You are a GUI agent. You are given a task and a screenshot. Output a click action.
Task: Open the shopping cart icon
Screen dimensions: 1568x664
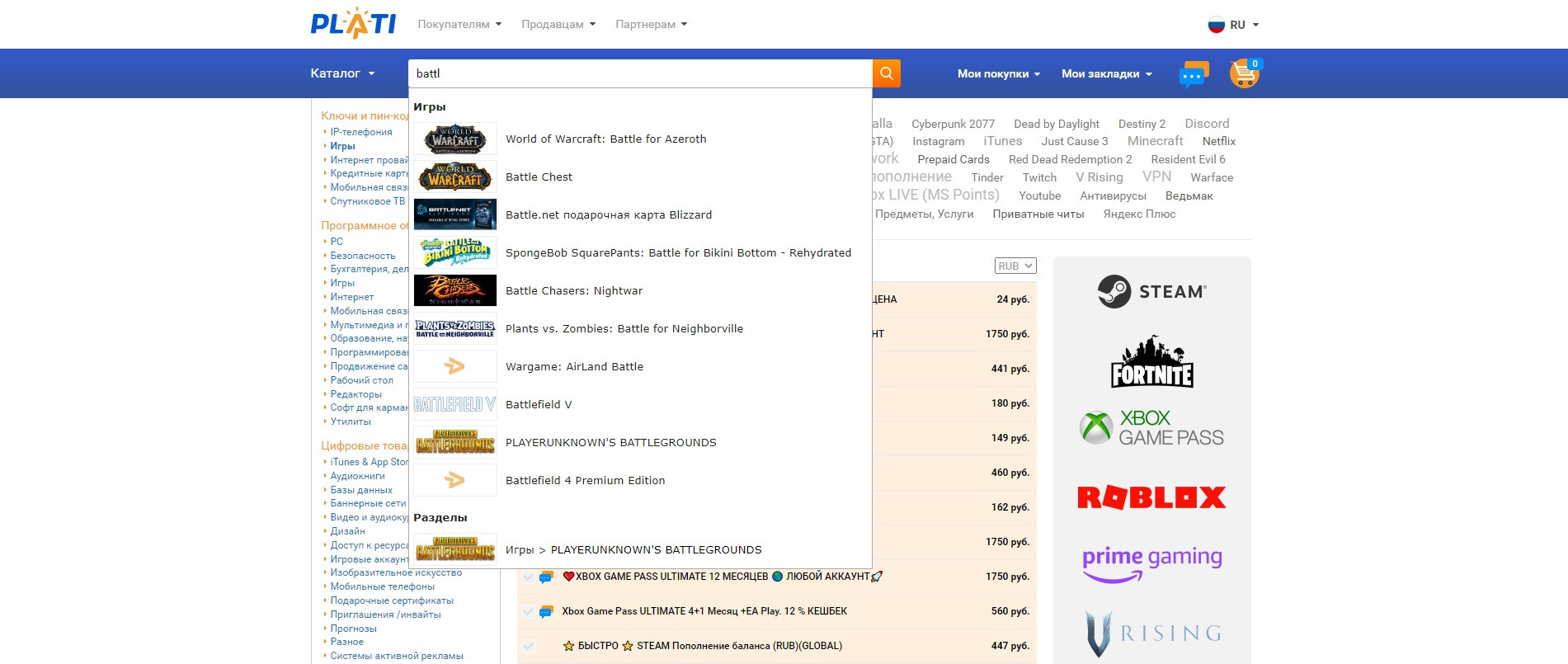point(1245,73)
